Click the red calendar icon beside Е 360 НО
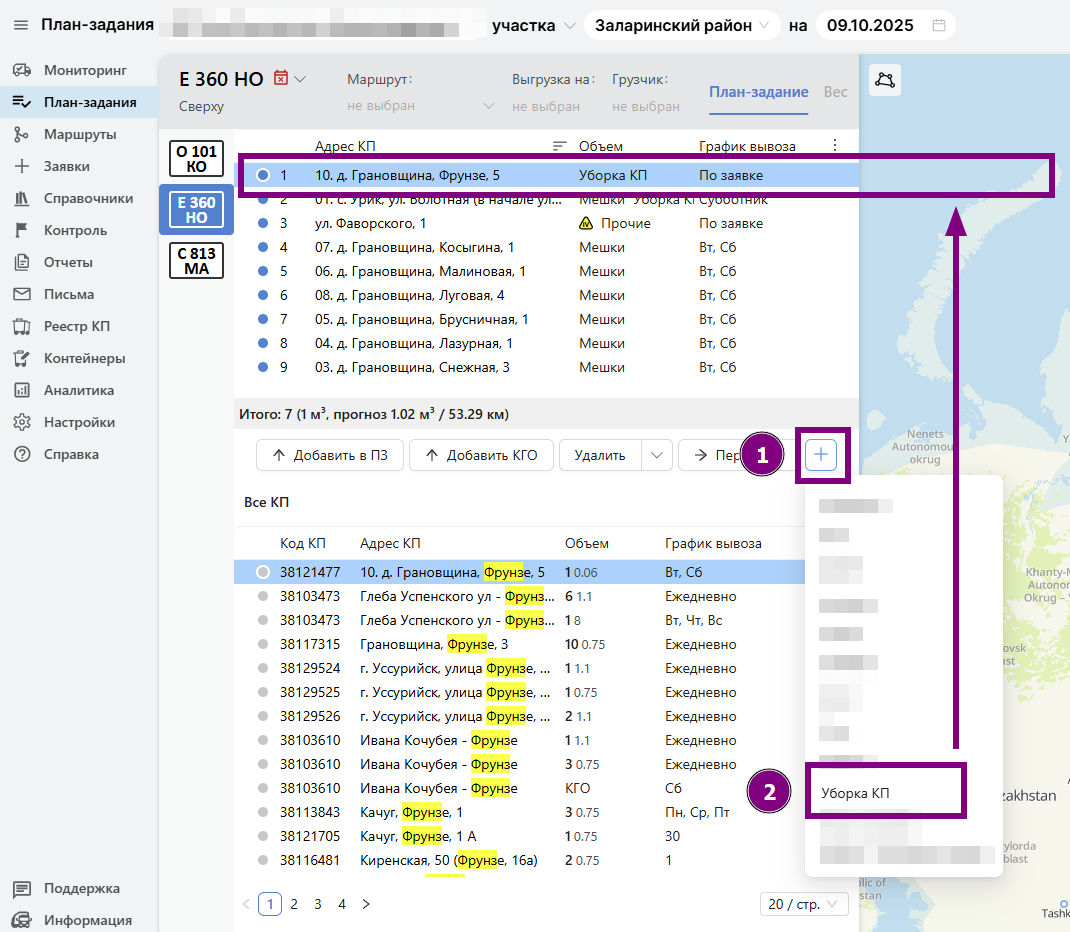This screenshot has height=932, width=1070. pyautogui.click(x=281, y=78)
